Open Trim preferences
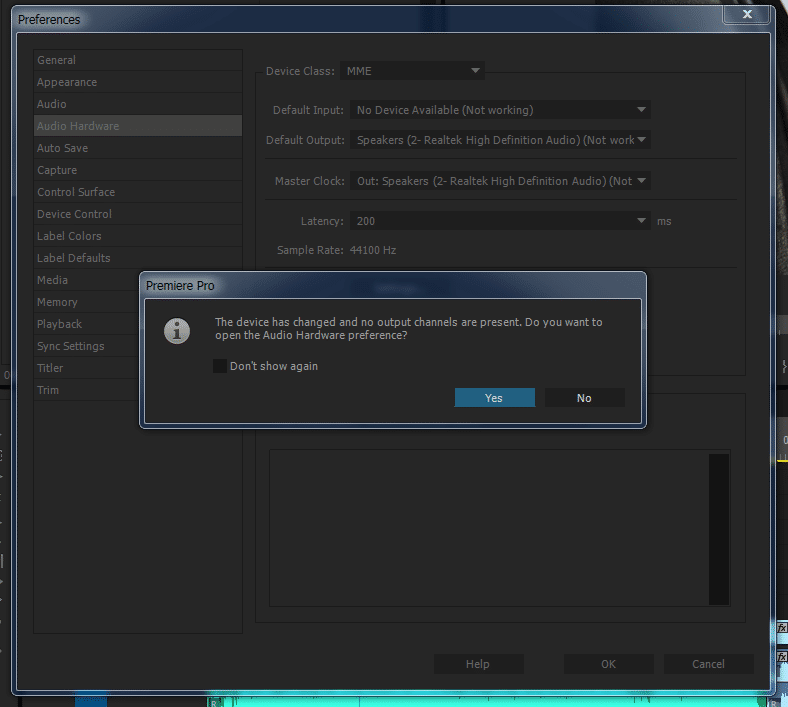Screen dimensions: 788x707 [x=86, y=390]
